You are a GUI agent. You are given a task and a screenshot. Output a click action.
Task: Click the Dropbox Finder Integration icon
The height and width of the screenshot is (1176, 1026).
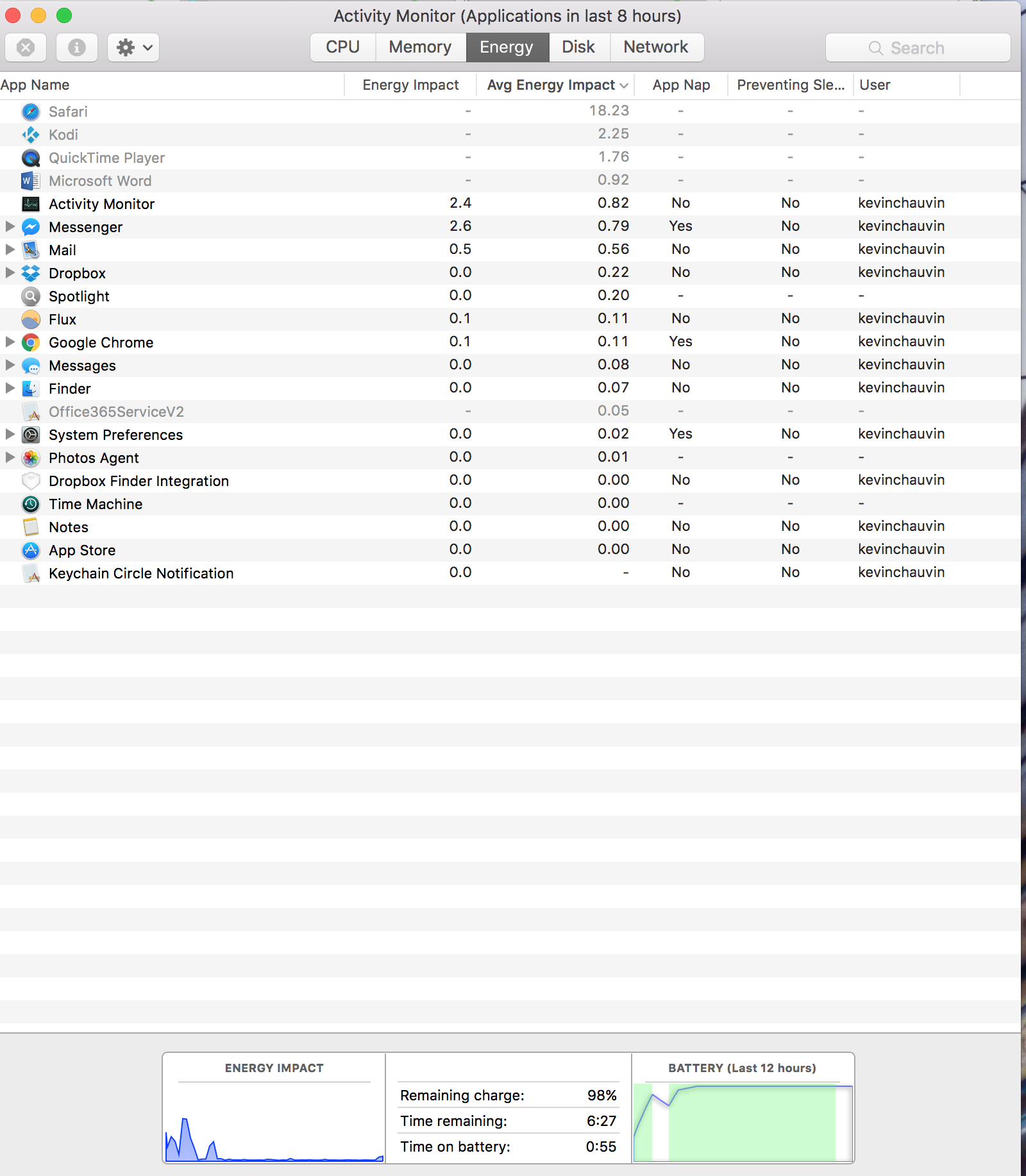tap(31, 481)
